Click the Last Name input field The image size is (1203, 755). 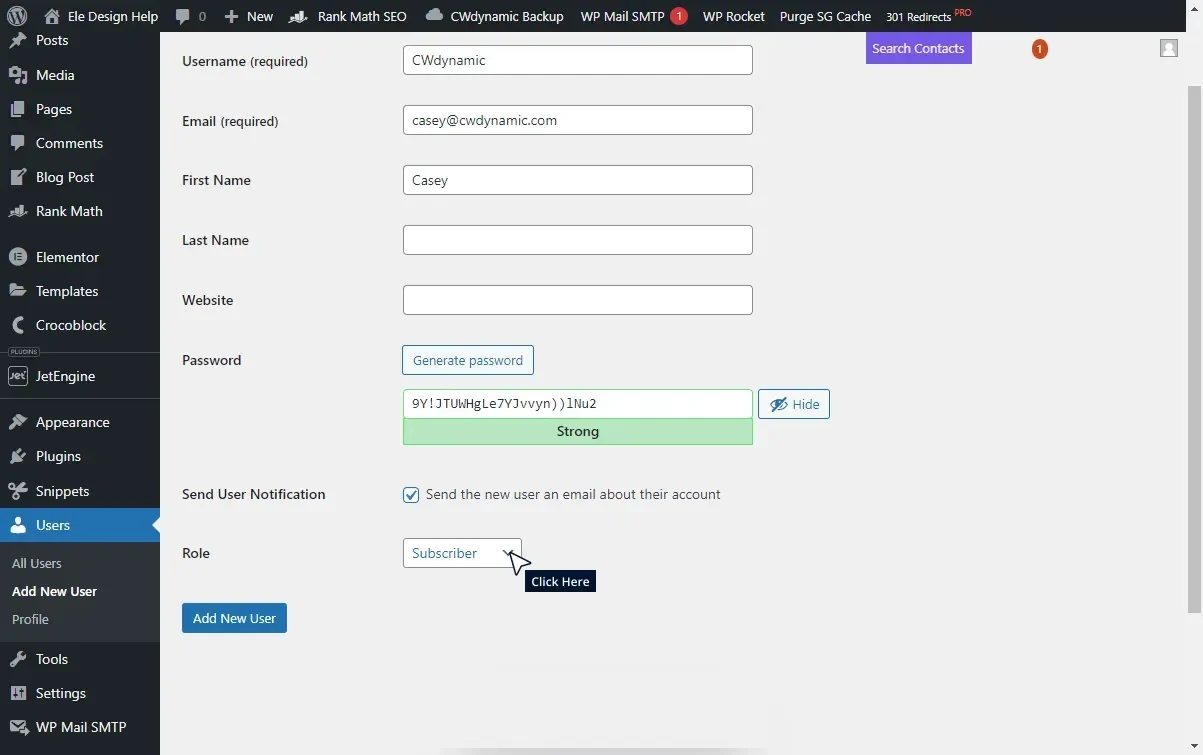tap(577, 240)
